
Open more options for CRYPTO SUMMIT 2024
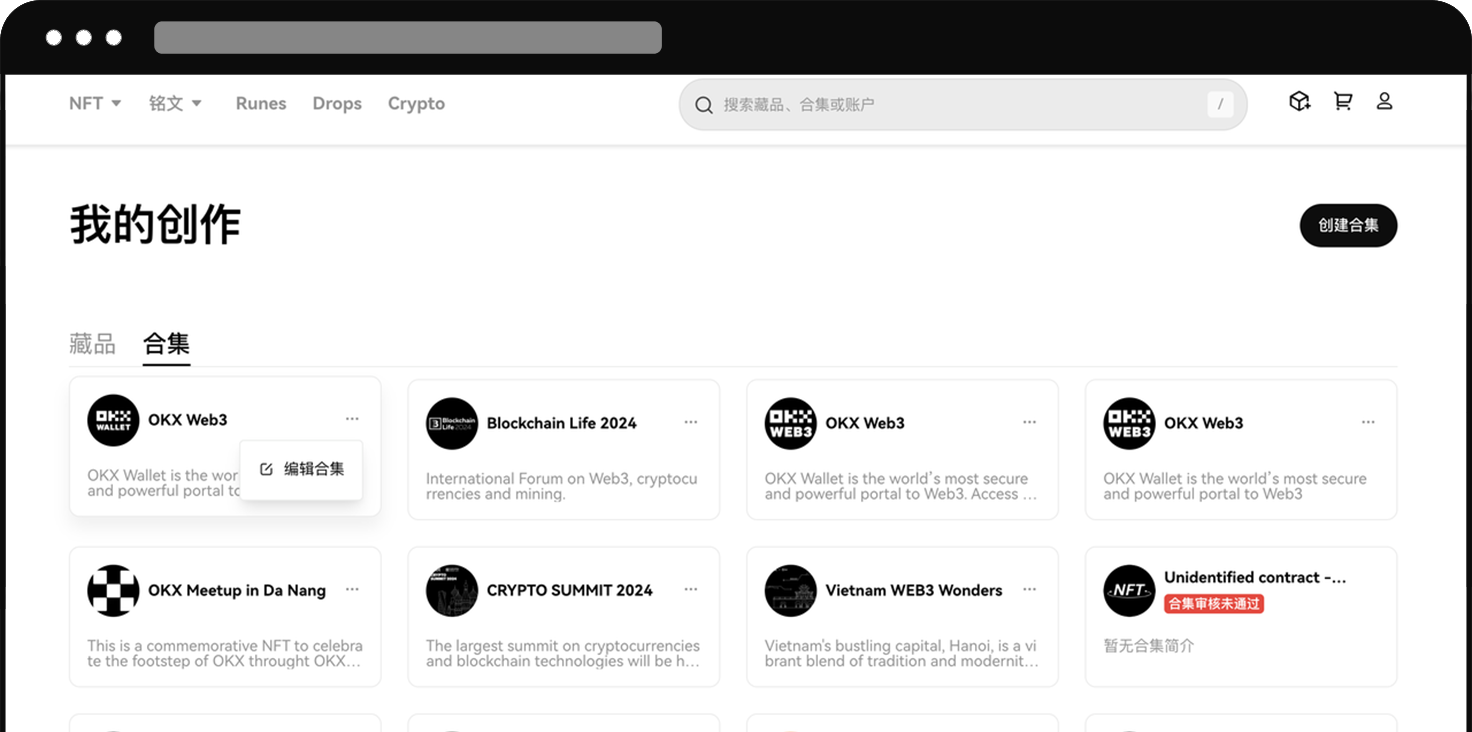click(691, 589)
